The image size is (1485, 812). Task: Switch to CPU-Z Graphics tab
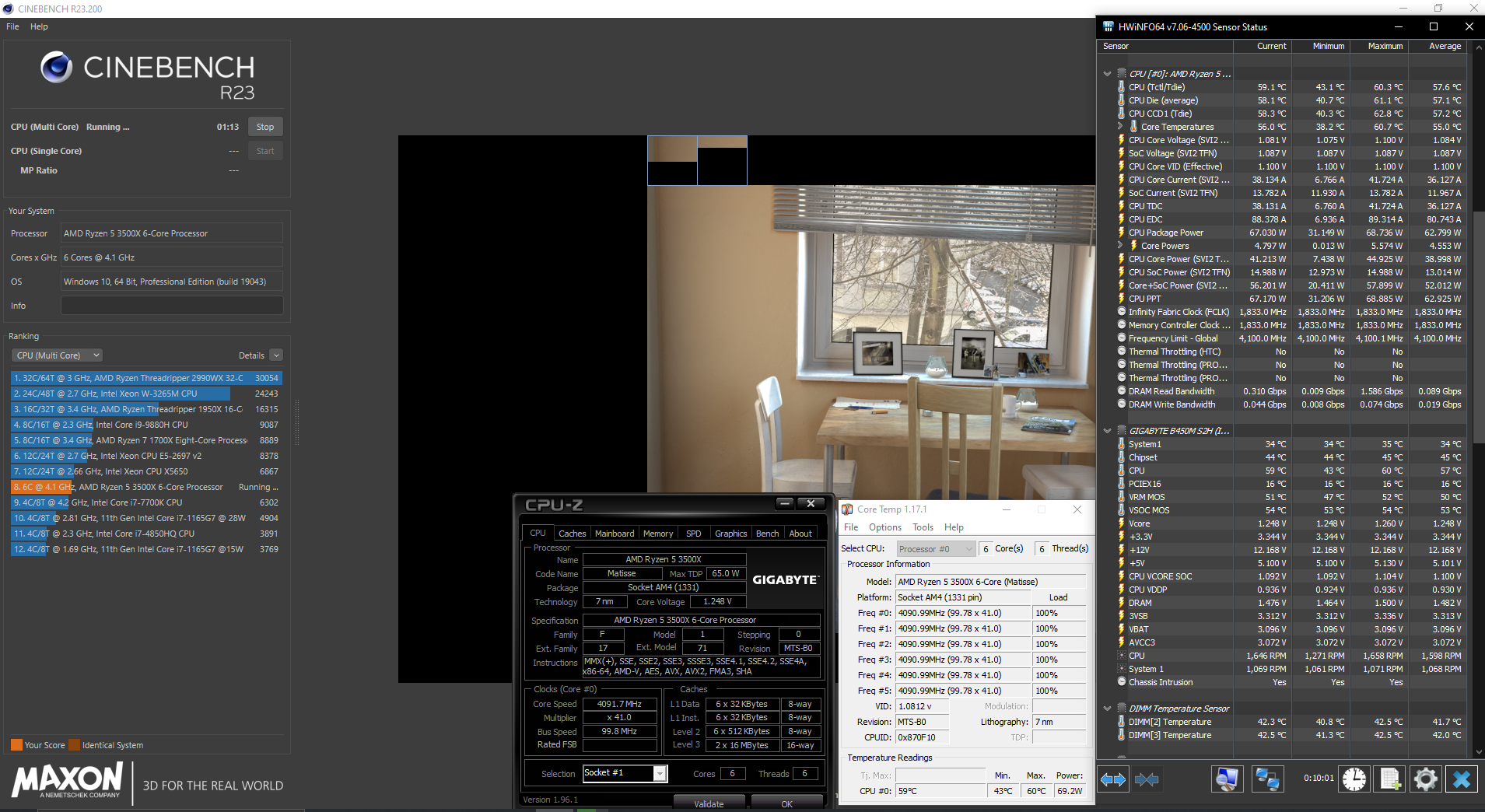730,534
